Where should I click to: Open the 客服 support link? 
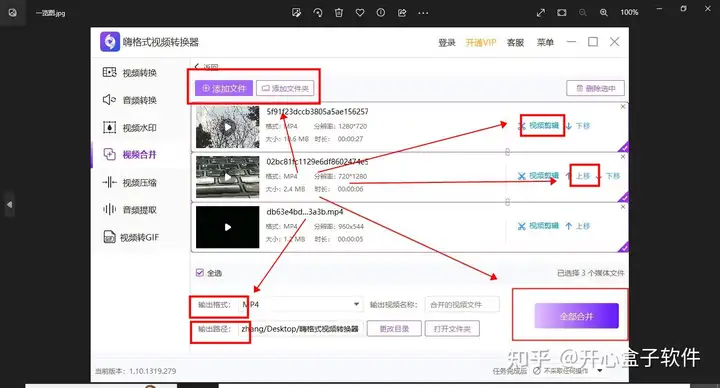point(515,43)
